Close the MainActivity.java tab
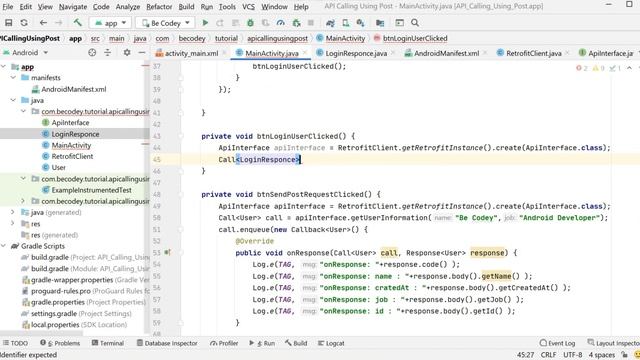This screenshot has width=640, height=360. tap(304, 53)
